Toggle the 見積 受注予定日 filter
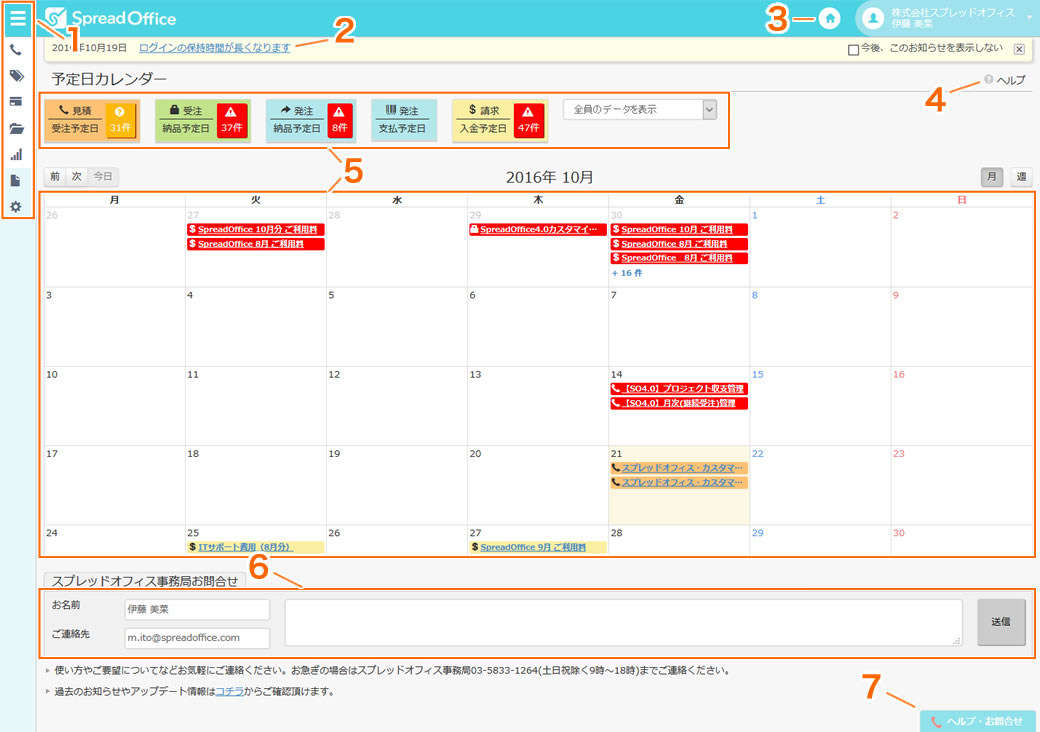Viewport: 1040px width, 732px height. [x=92, y=120]
